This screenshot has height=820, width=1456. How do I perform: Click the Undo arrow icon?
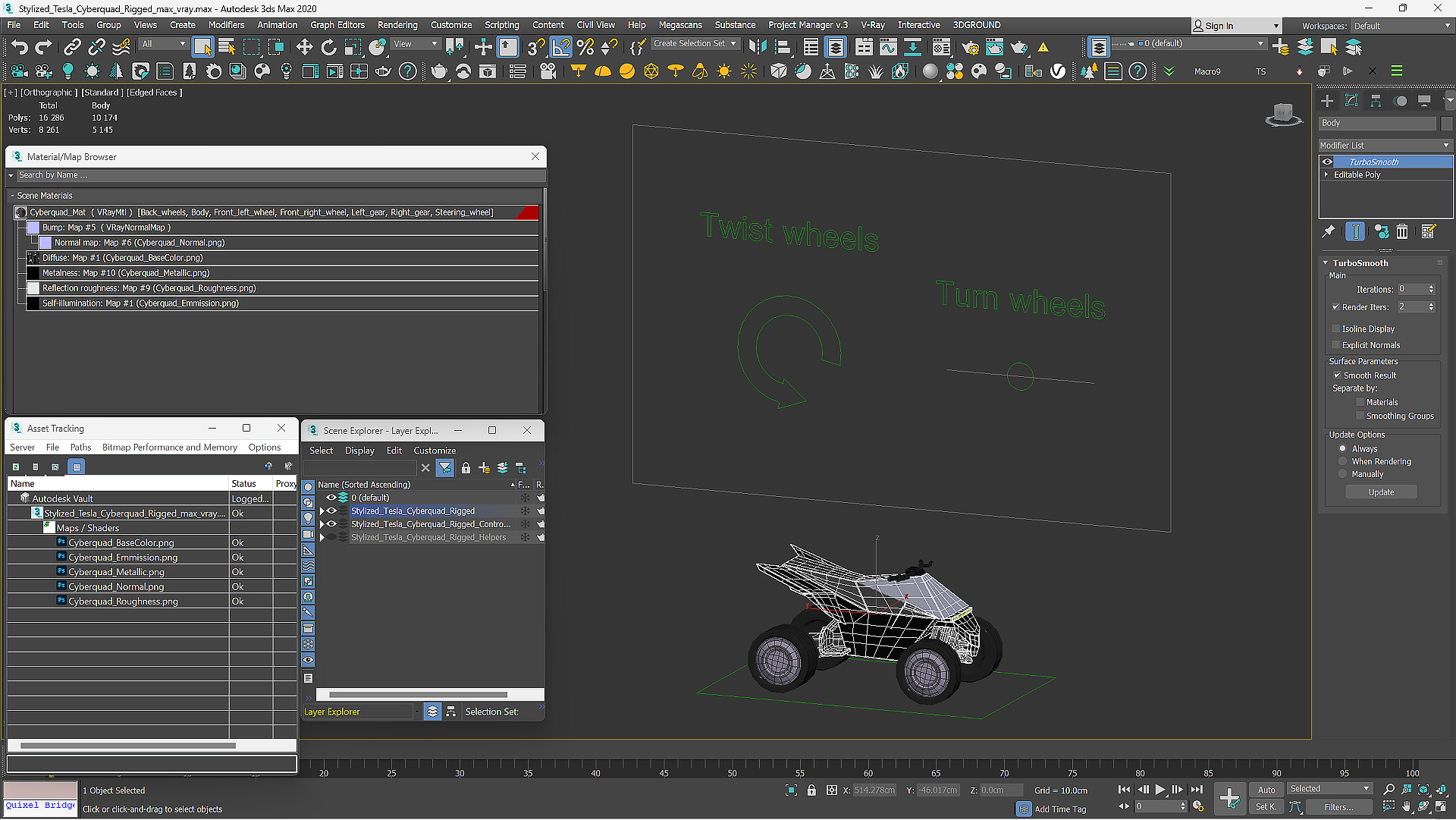19,47
